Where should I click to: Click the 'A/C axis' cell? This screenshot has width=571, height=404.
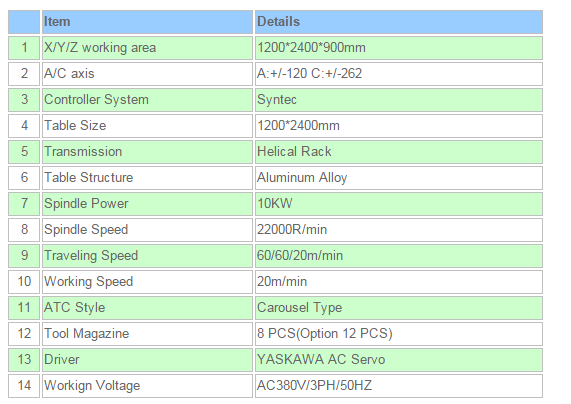147,74
